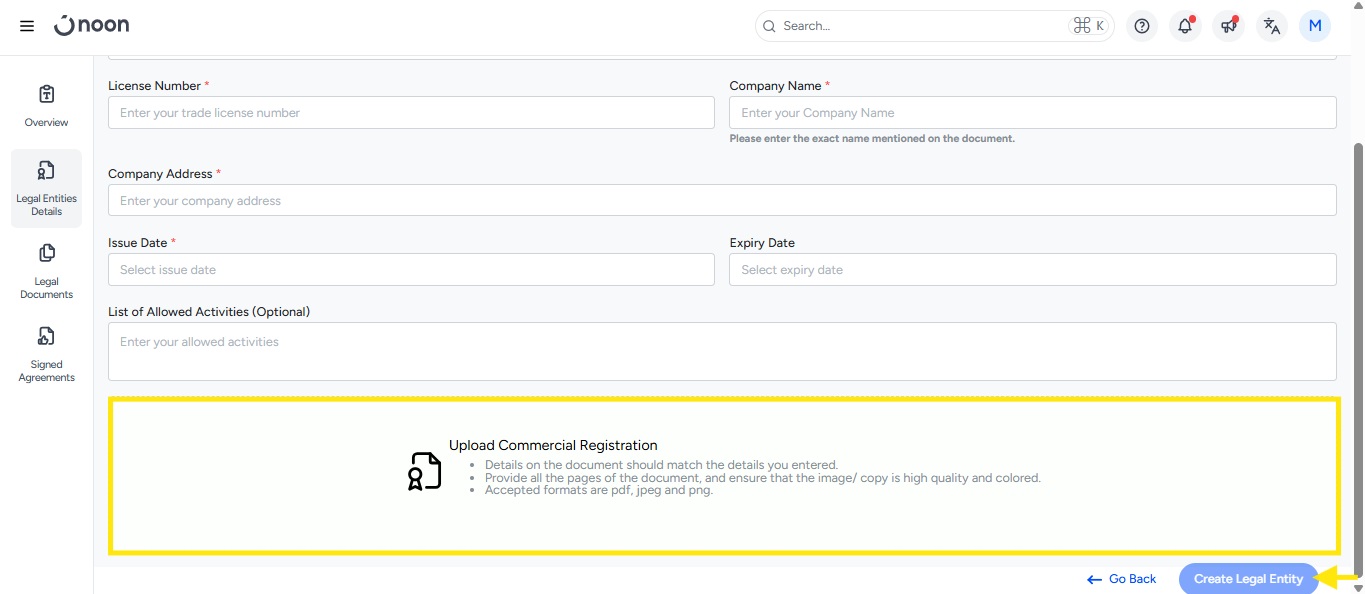Viewport: 1365px width, 594px height.
Task: Click the Create Legal Entity button
Action: (x=1248, y=579)
